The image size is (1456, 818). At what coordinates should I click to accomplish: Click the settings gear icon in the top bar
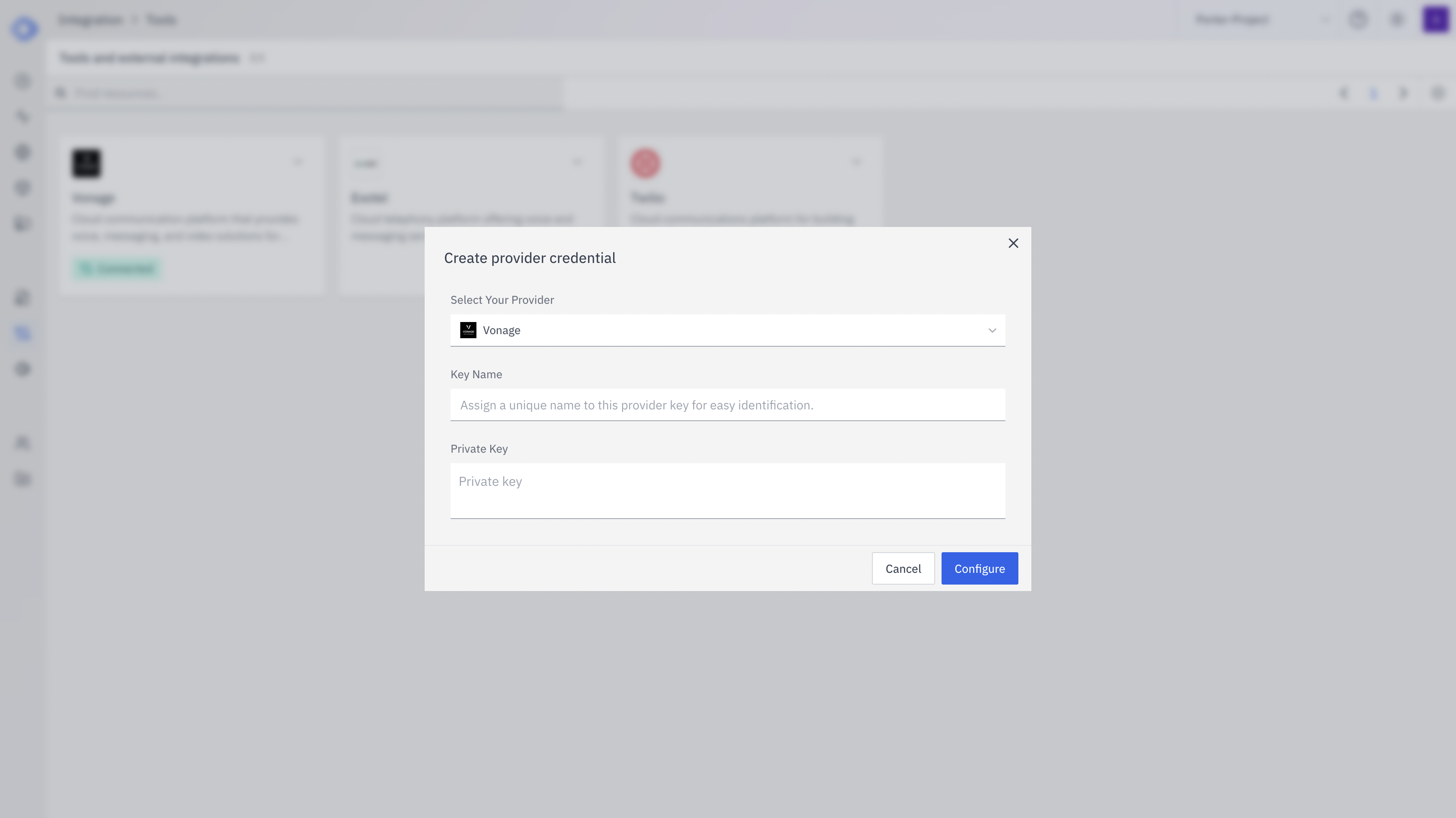1397,20
